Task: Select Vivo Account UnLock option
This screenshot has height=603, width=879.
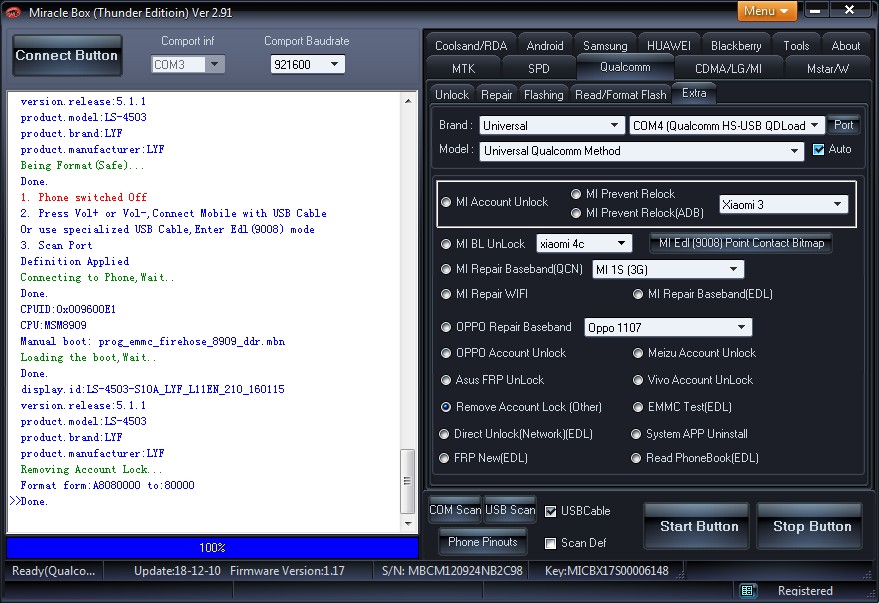Action: pyautogui.click(x=637, y=380)
